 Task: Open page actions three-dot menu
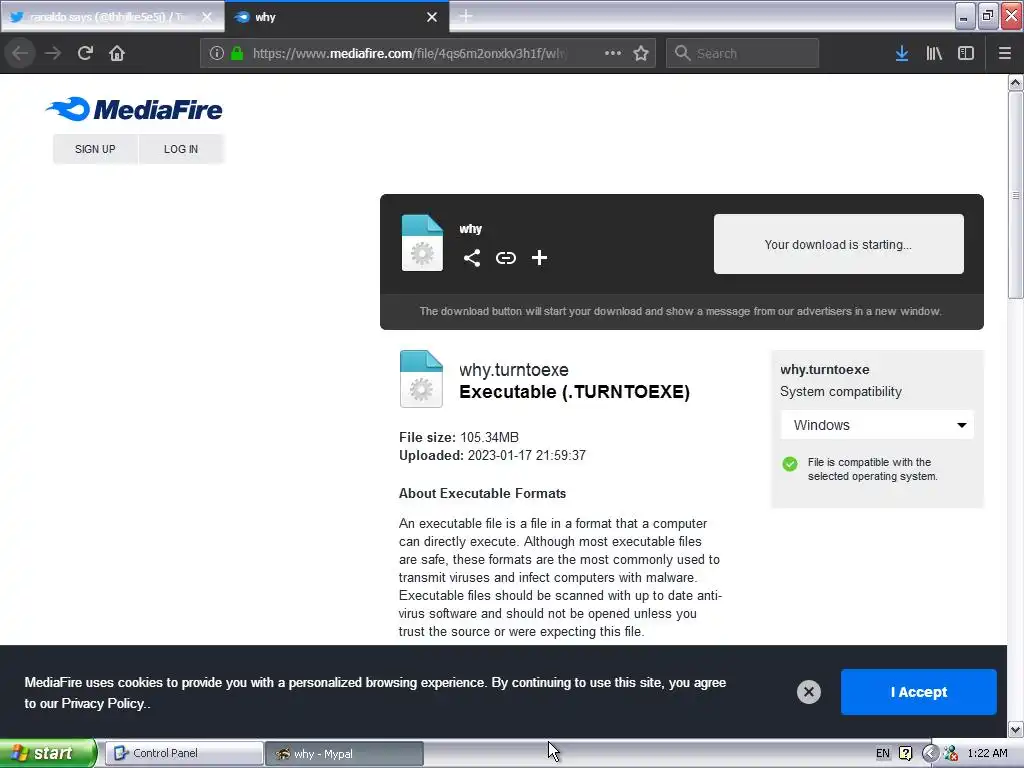(x=613, y=53)
